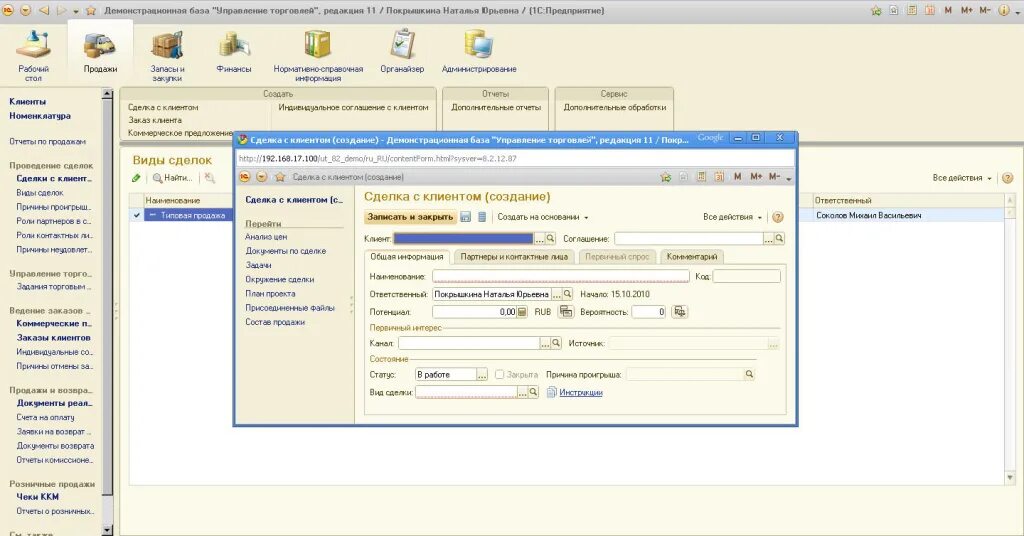Open the ellipsis selector of Вид сделки field
Viewport: 1024px width, 536px height.
[522, 392]
